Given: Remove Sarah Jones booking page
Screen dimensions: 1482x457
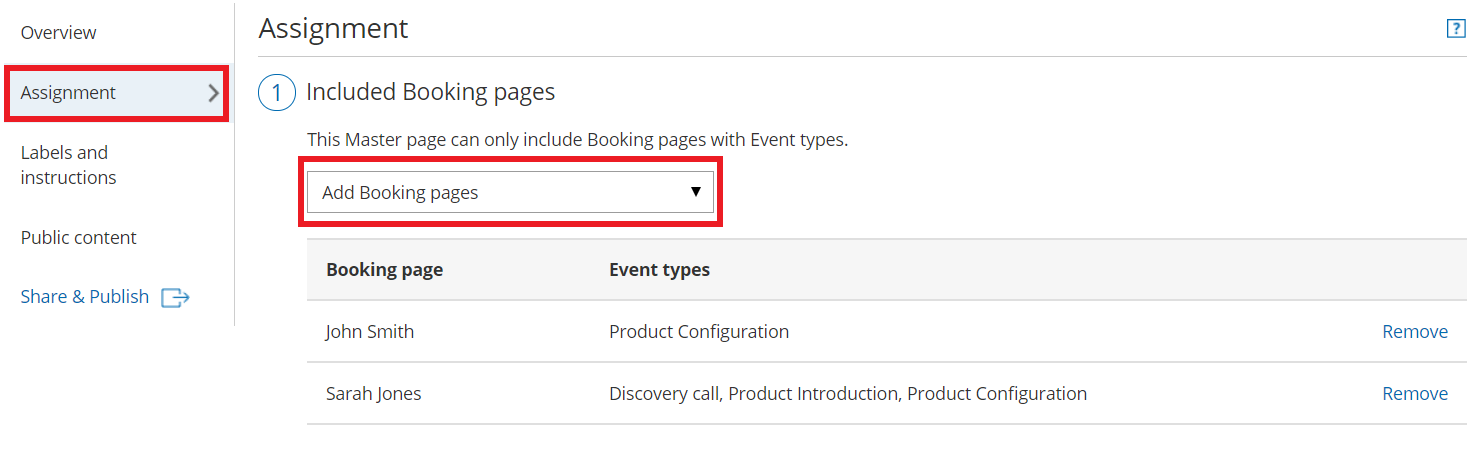Looking at the screenshot, I should (1414, 394).
